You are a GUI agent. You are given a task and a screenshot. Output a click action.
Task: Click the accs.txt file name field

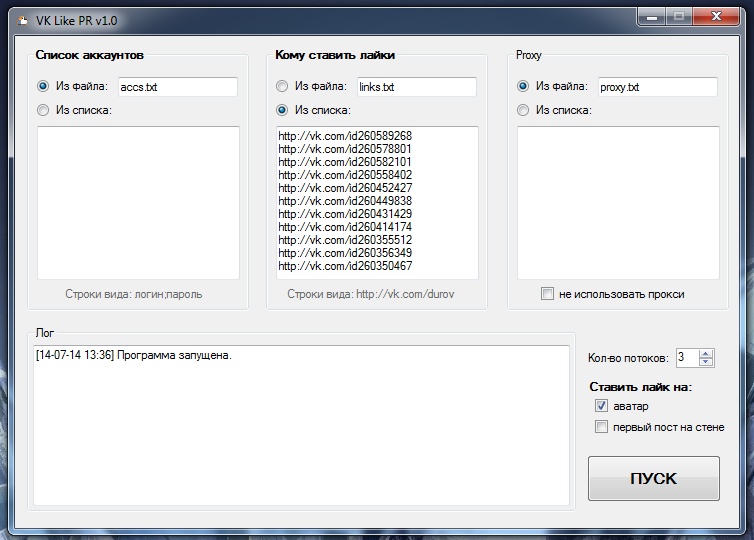click(x=178, y=87)
